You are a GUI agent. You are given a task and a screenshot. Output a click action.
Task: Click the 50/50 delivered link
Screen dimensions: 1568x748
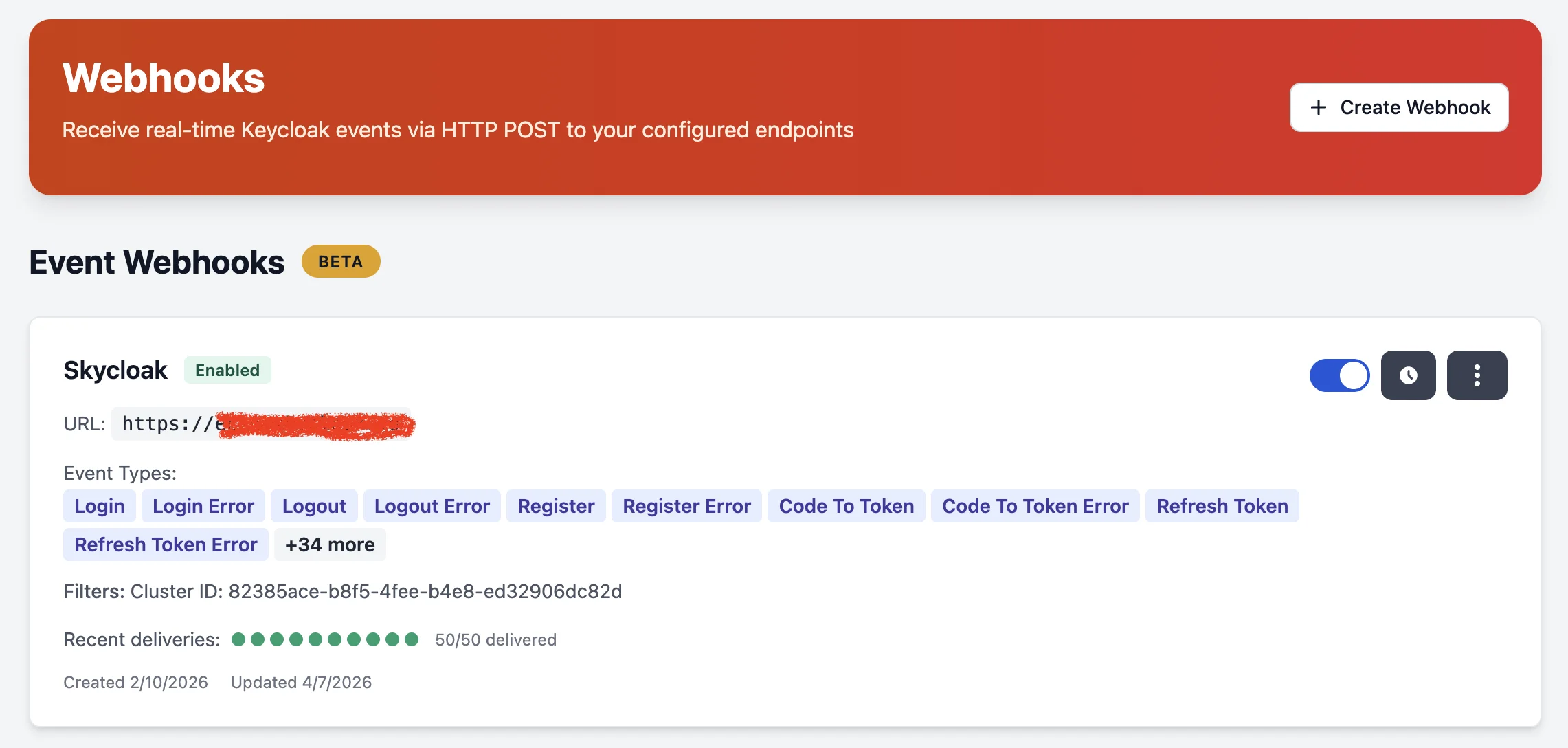[x=495, y=639]
